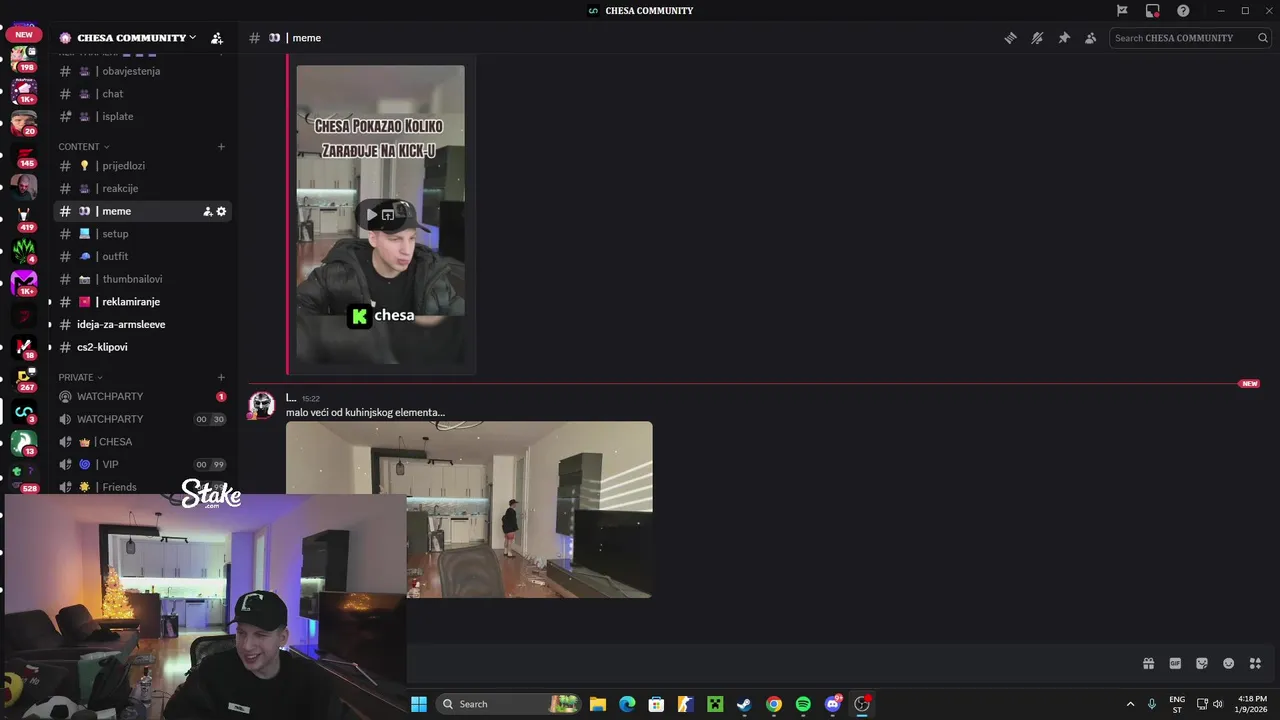This screenshot has width=1280, height=720.
Task: Search in CHESA COMMUNITY field
Action: point(1190,38)
